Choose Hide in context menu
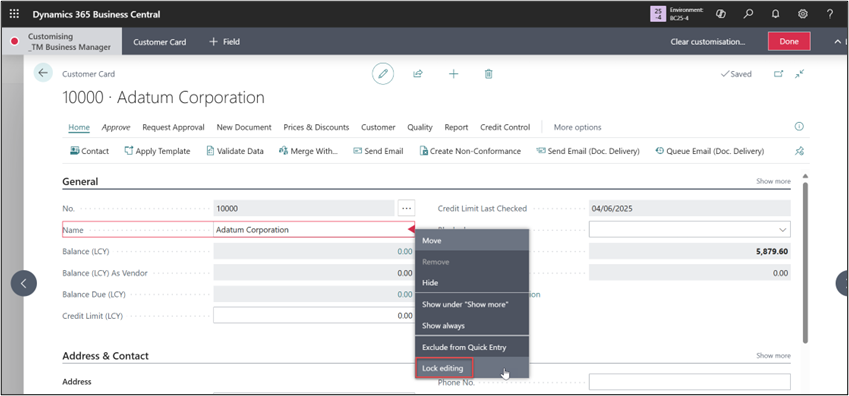Image resolution: width=849 pixels, height=396 pixels. [x=472, y=283]
